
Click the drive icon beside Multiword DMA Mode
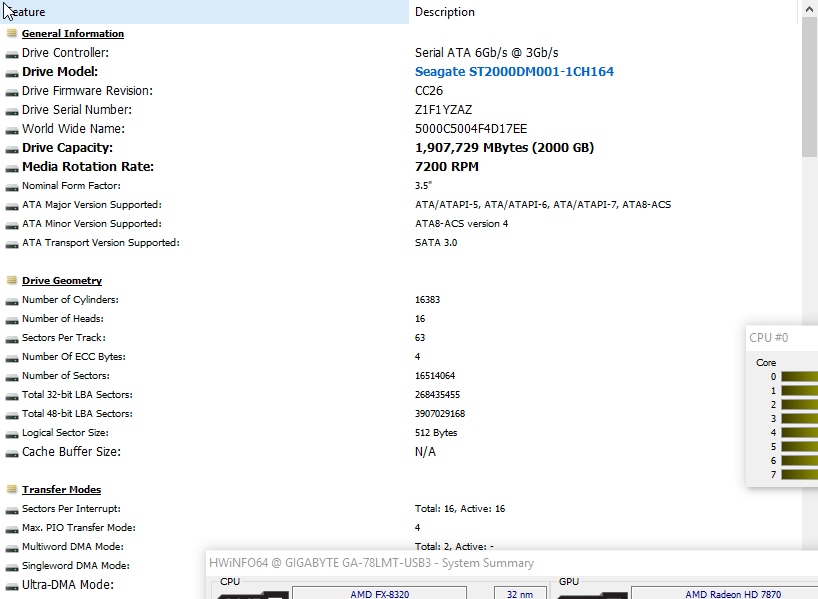click(11, 548)
